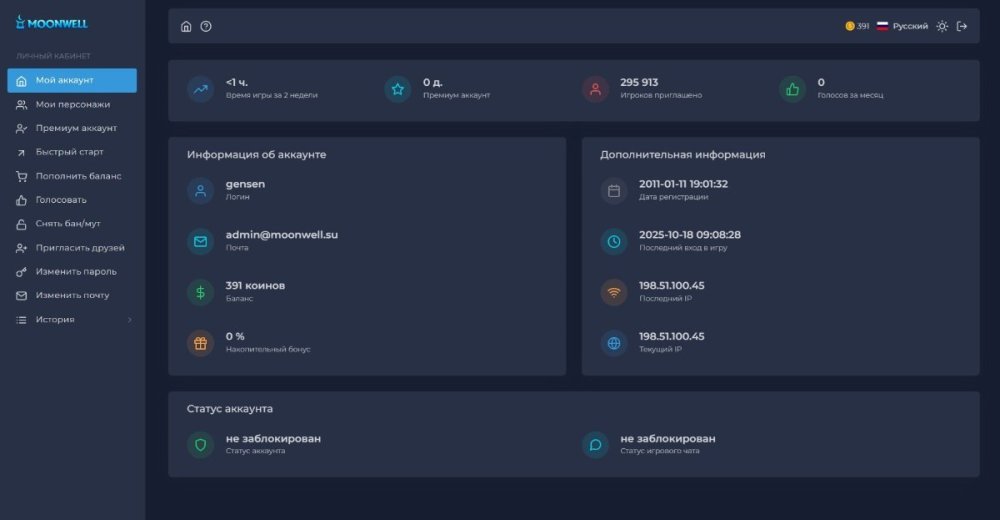This screenshot has height=520, width=1000.
Task: Toggle the light/dark theme sun icon
Action: pos(941,26)
